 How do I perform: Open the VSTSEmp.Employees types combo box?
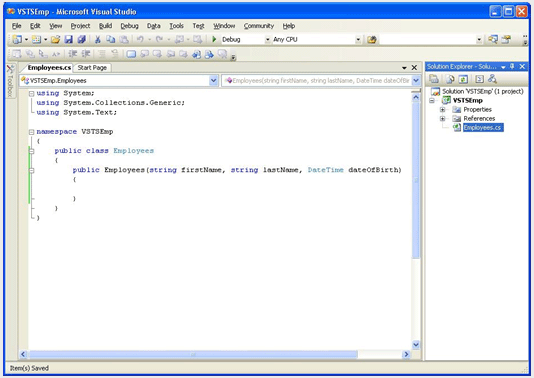[x=119, y=81]
